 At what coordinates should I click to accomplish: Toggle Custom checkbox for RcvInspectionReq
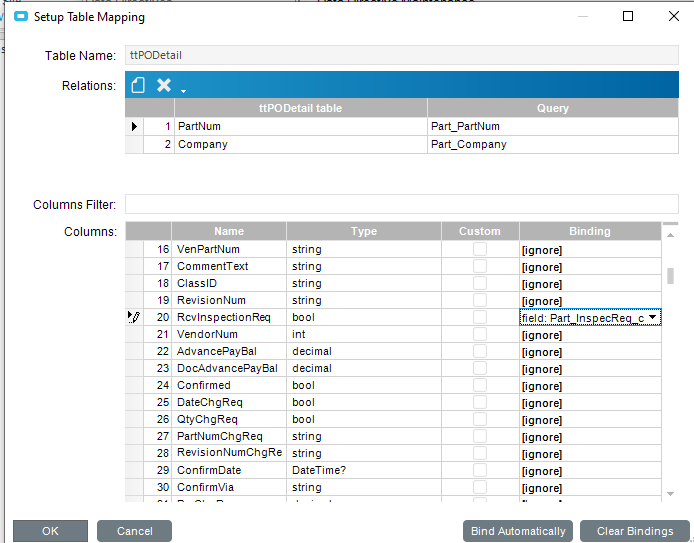(x=480, y=317)
